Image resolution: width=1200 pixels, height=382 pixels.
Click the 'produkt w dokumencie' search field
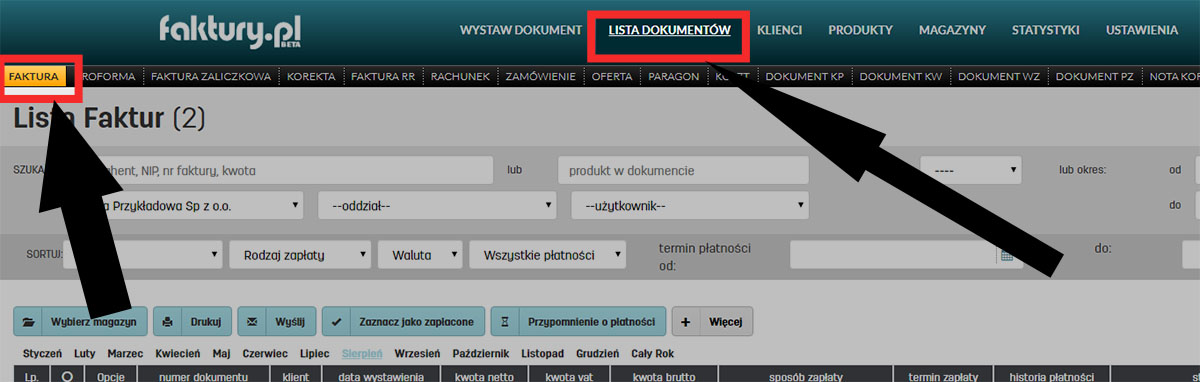point(683,170)
